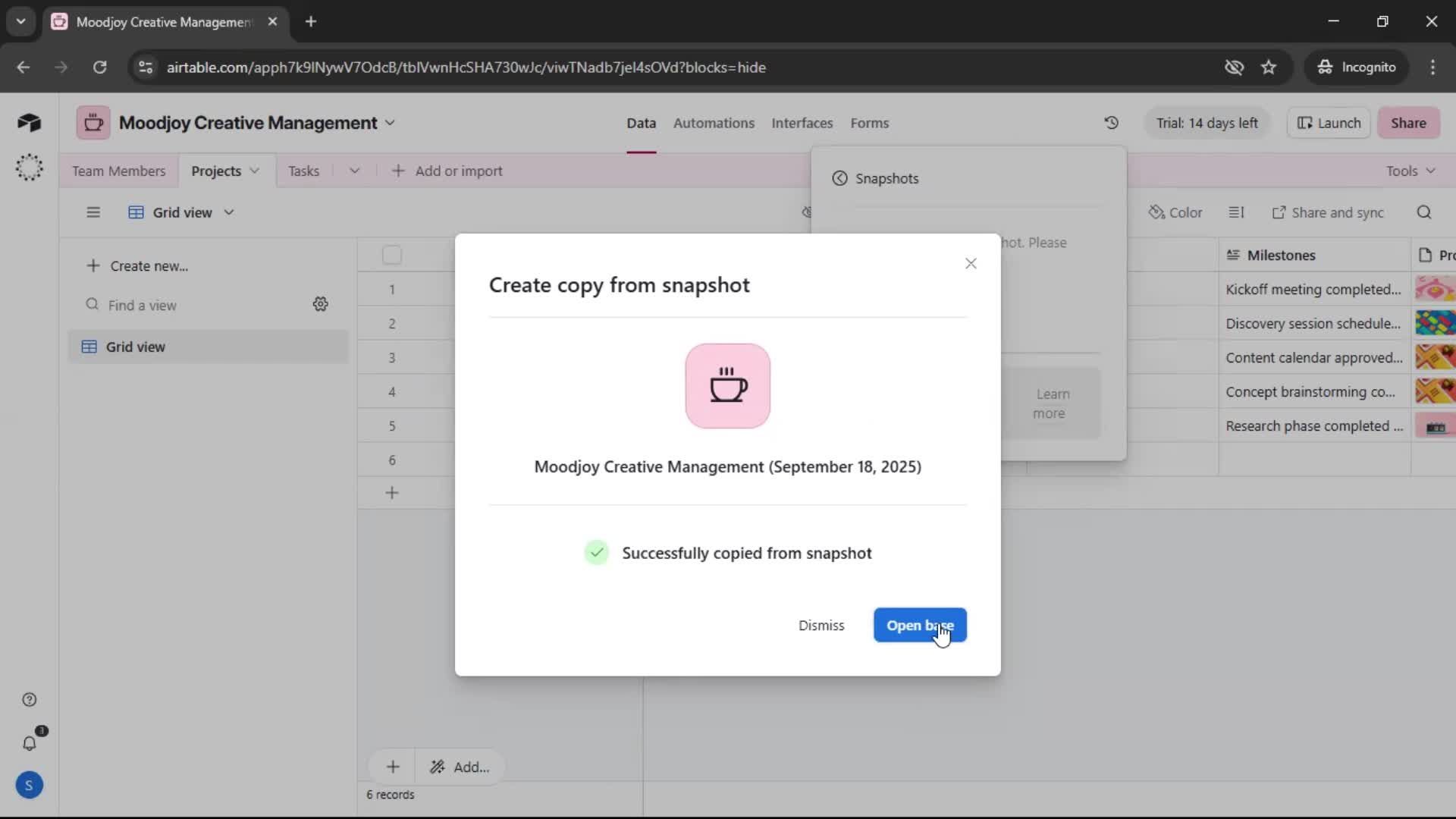Click the row height icon
The width and height of the screenshot is (1456, 819).
click(1236, 212)
